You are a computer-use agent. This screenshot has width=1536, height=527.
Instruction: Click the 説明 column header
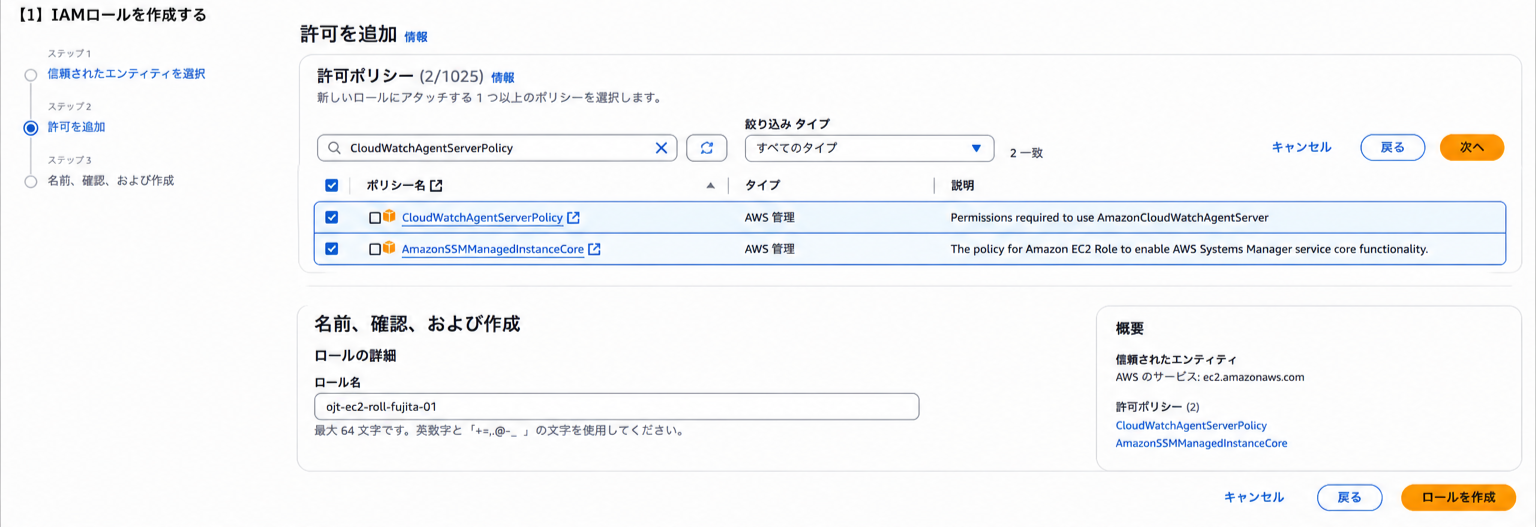pyautogui.click(x=962, y=186)
